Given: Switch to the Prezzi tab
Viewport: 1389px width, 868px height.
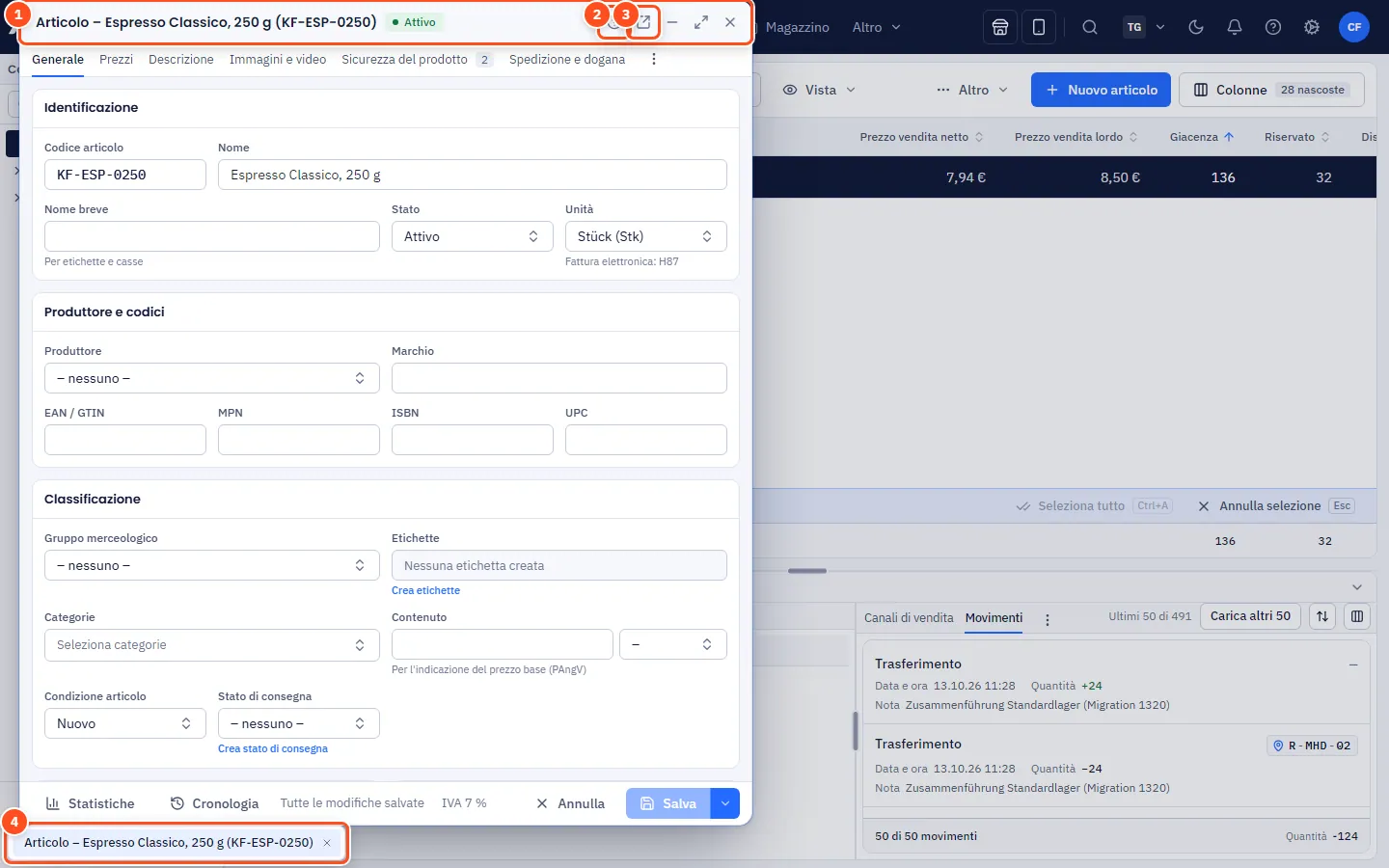Looking at the screenshot, I should click(x=116, y=59).
